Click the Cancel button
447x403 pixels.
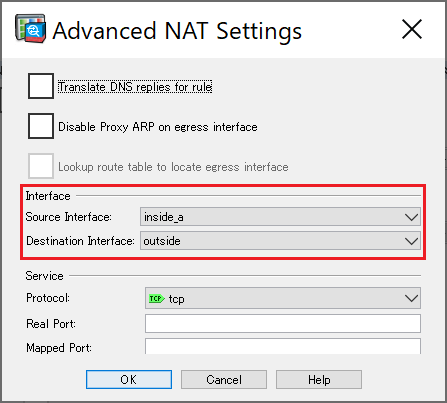(224, 379)
